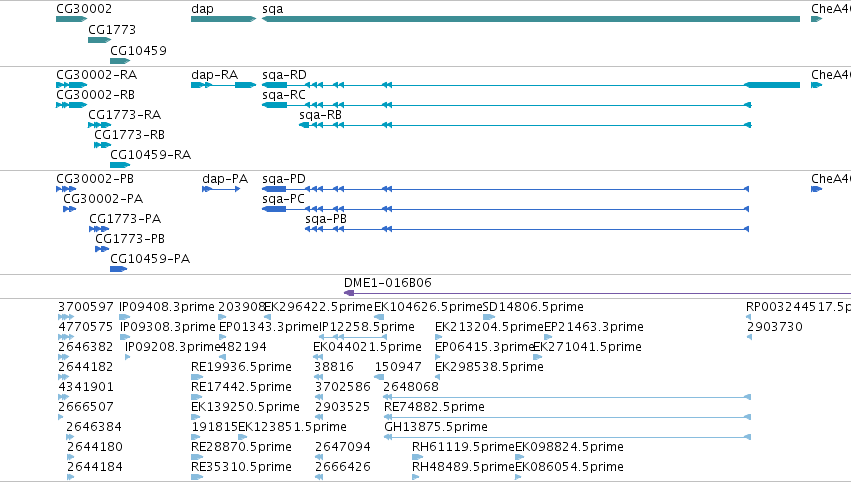Select protein label CG30002-PA
The height and width of the screenshot is (482, 851).
[103, 199]
